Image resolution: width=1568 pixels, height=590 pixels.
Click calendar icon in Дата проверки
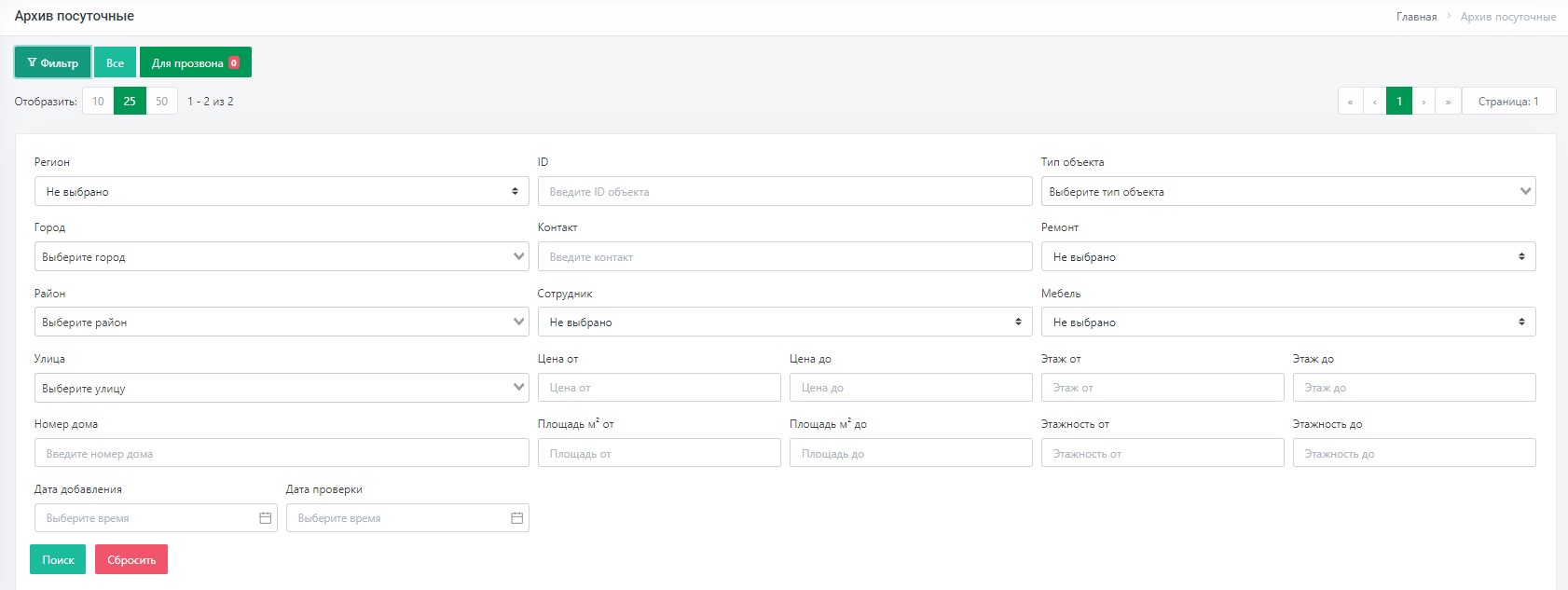(x=517, y=518)
